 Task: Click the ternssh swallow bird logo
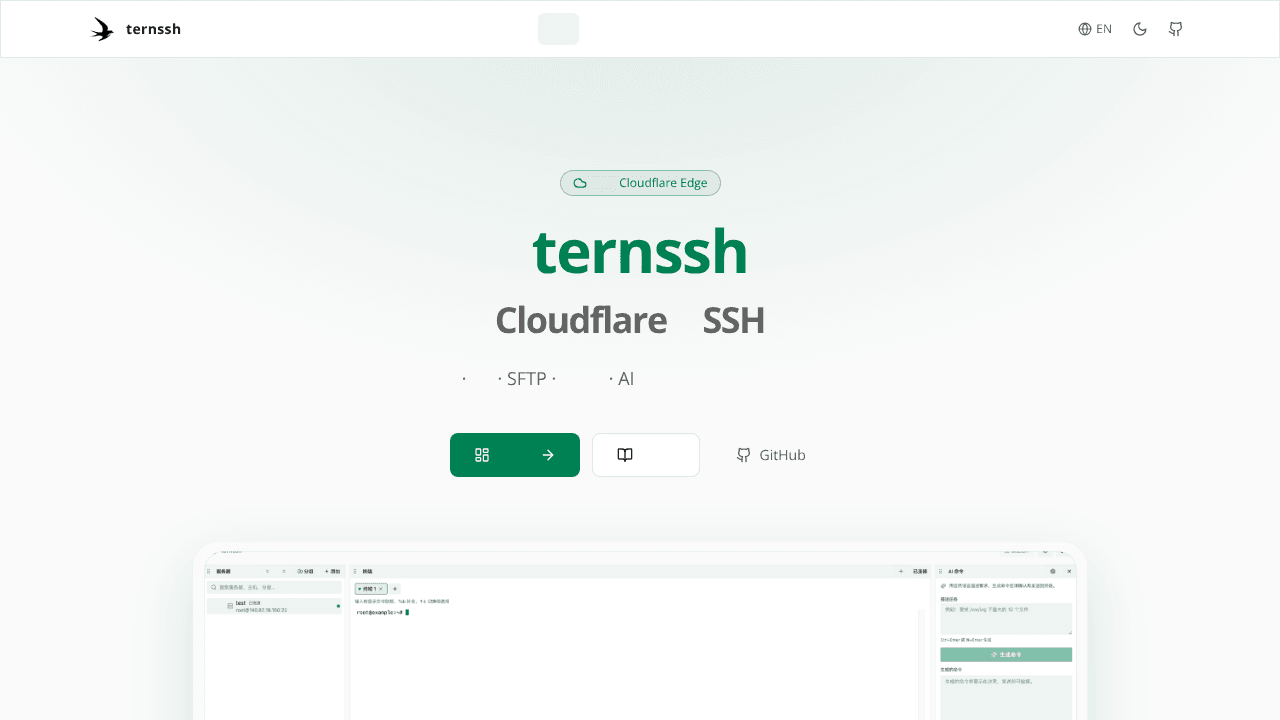click(102, 29)
